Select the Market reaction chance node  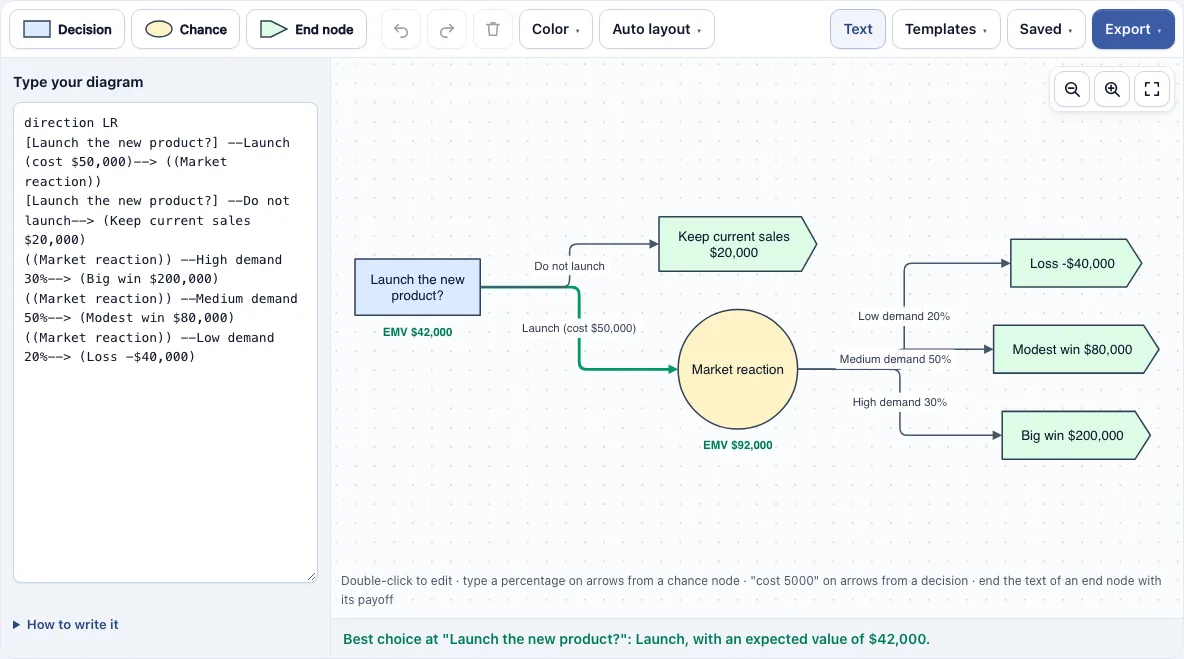click(738, 369)
